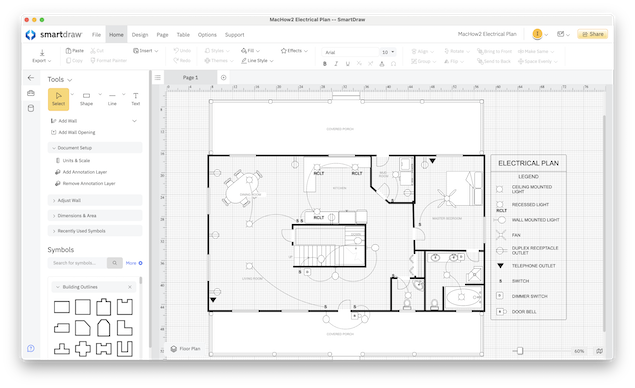This screenshot has height=388, width=635.
Task: Expand the Dimensions & Area section
Action: pyautogui.click(x=95, y=216)
